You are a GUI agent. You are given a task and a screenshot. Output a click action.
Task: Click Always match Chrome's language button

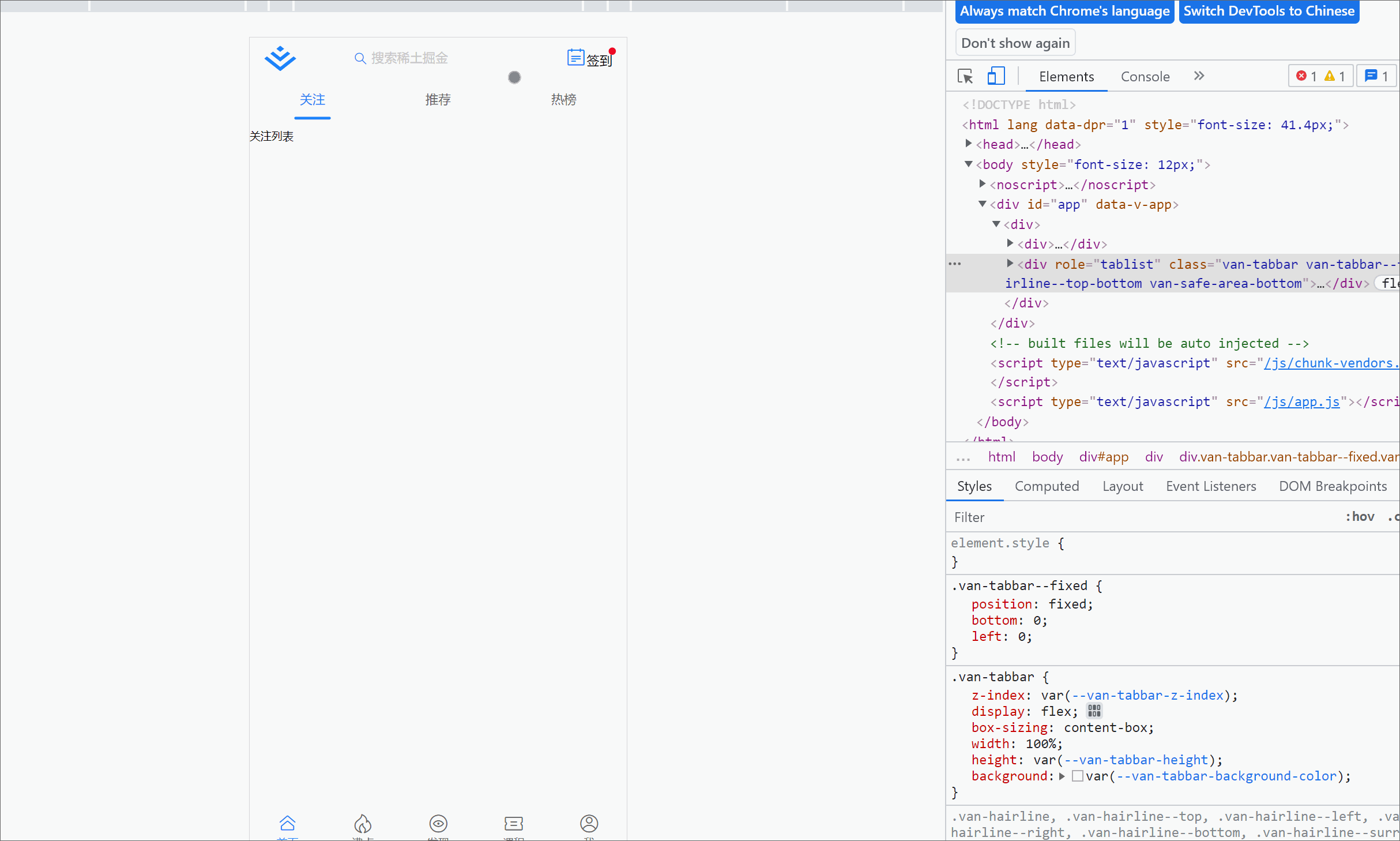point(1064,12)
